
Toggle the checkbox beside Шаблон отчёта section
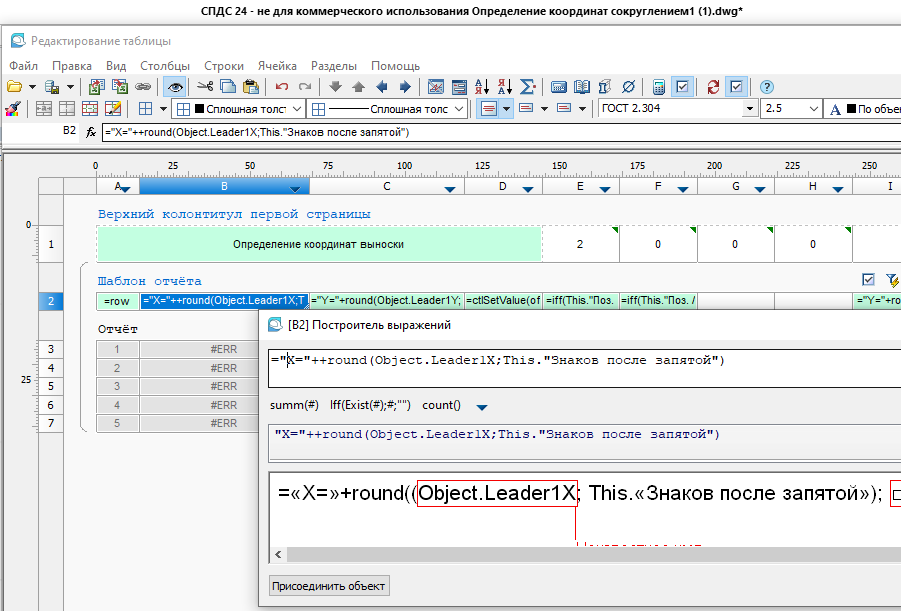click(868, 281)
